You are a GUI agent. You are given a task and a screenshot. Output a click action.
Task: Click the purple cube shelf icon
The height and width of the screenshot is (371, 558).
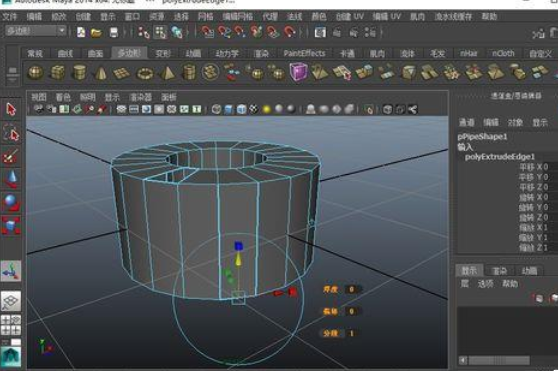pos(298,72)
